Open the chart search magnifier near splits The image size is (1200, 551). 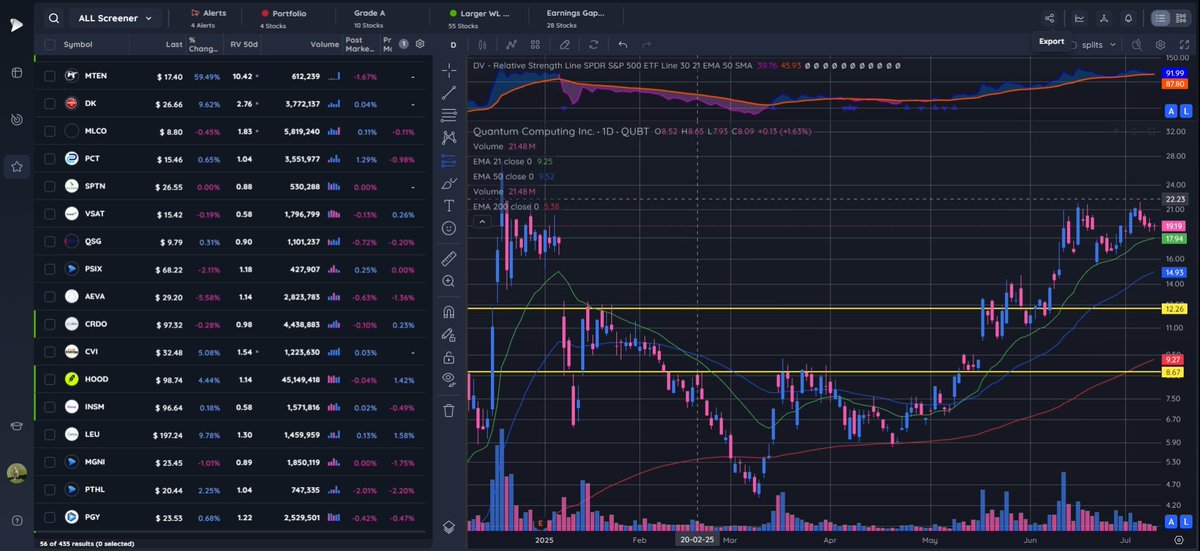pyautogui.click(x=1137, y=45)
